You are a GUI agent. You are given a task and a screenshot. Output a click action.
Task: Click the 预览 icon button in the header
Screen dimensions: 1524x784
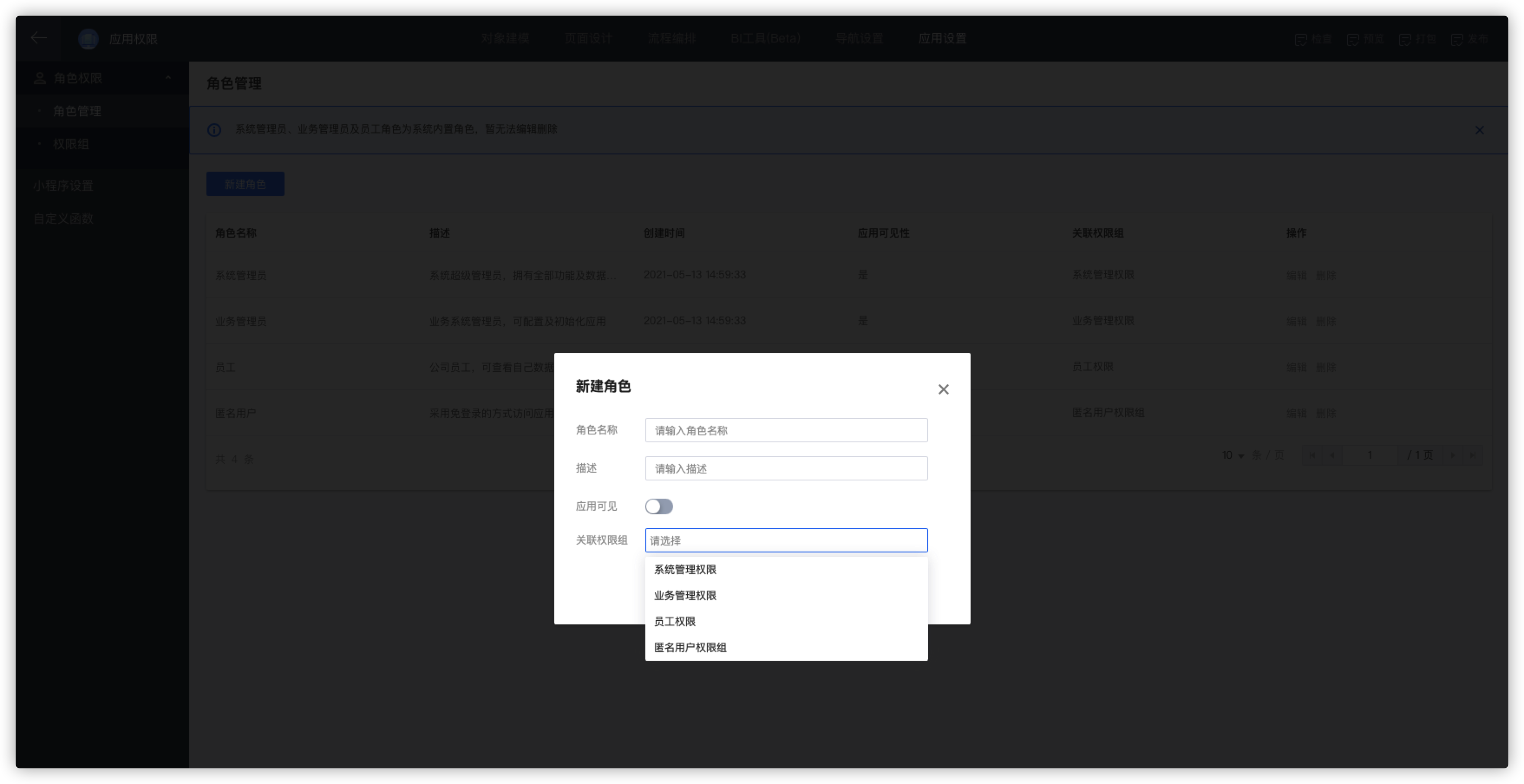1364,39
